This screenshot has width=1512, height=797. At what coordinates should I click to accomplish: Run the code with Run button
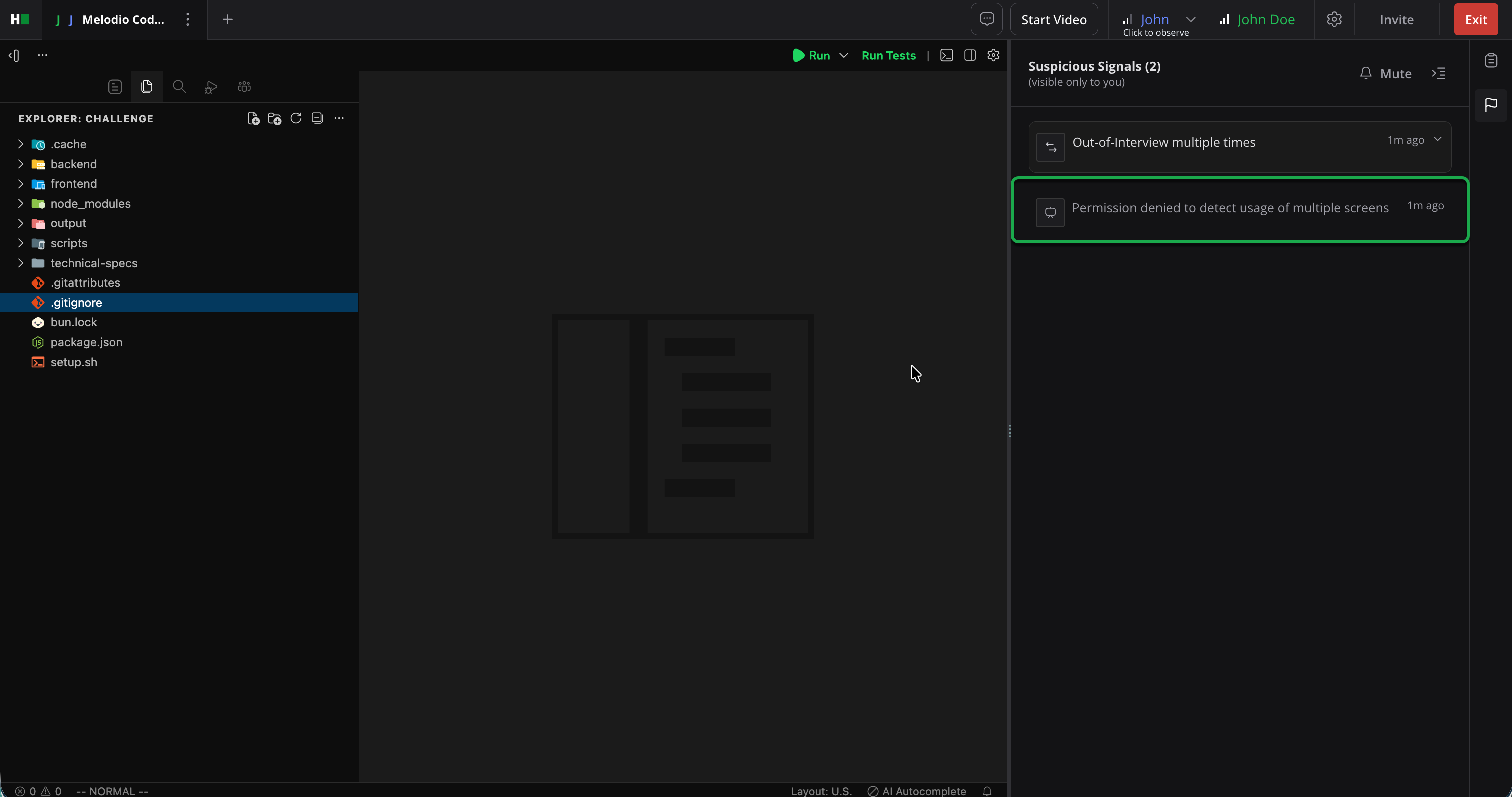click(811, 55)
